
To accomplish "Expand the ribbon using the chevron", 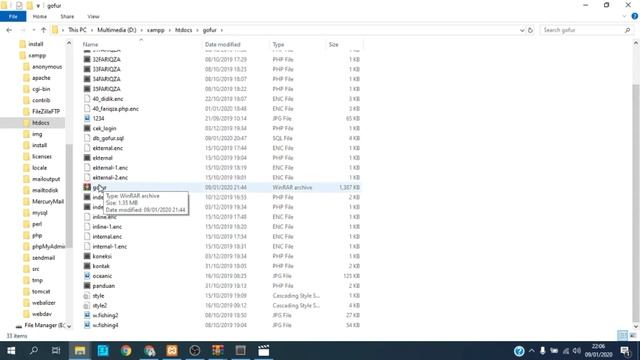I will tap(624, 16).
